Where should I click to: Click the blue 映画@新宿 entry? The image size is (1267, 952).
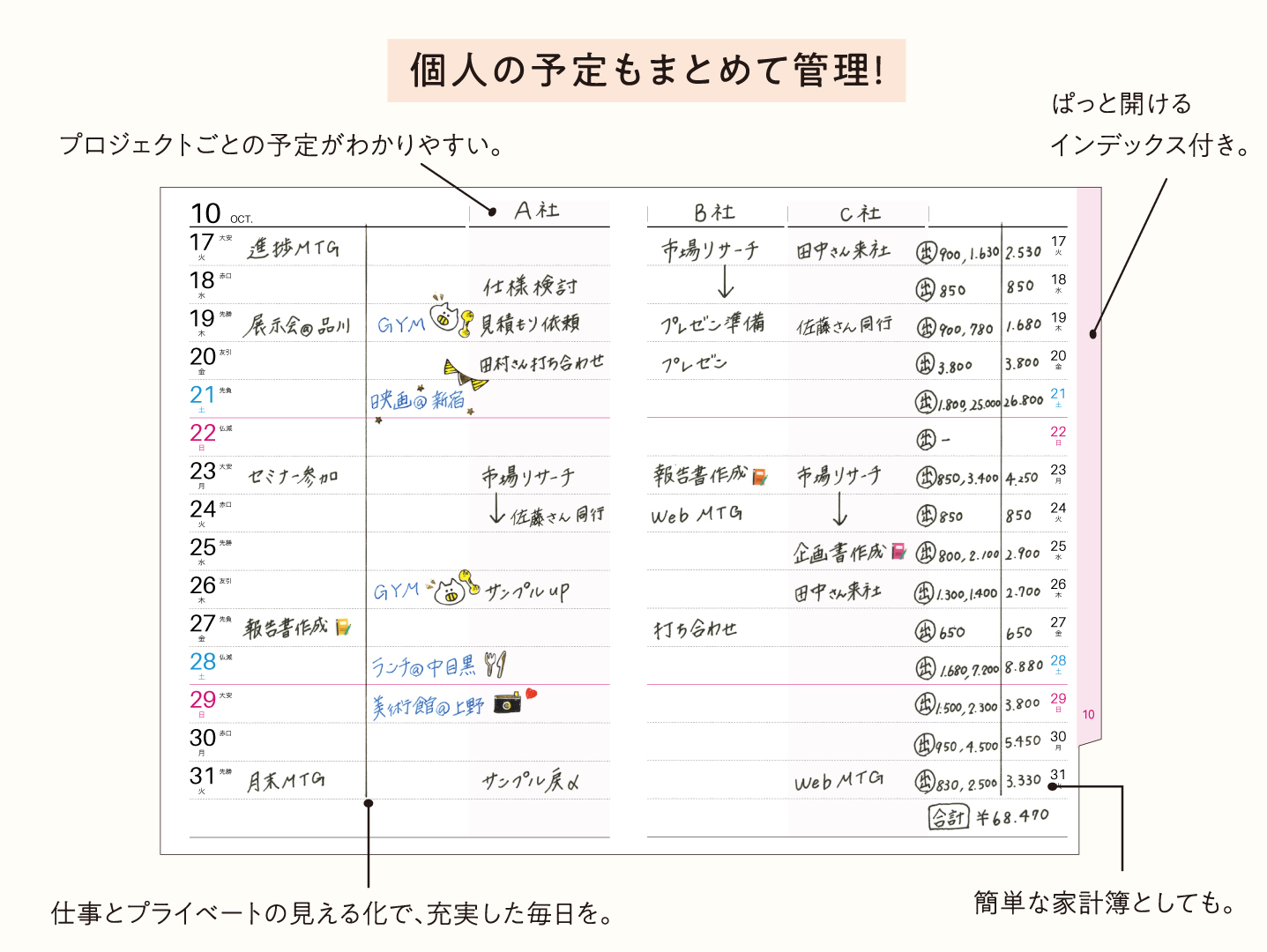(417, 400)
